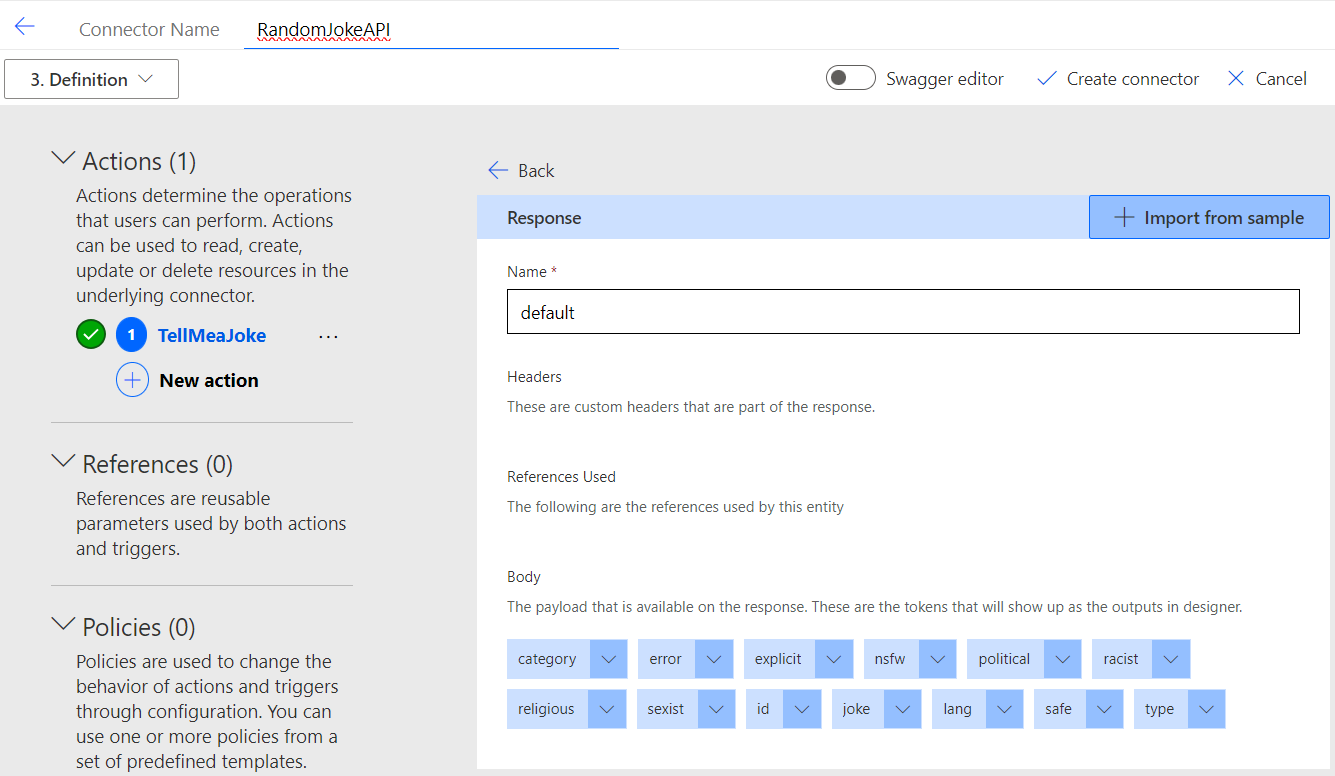Toggle the Swagger editor switch
The height and width of the screenshot is (776, 1335).
coord(851,78)
